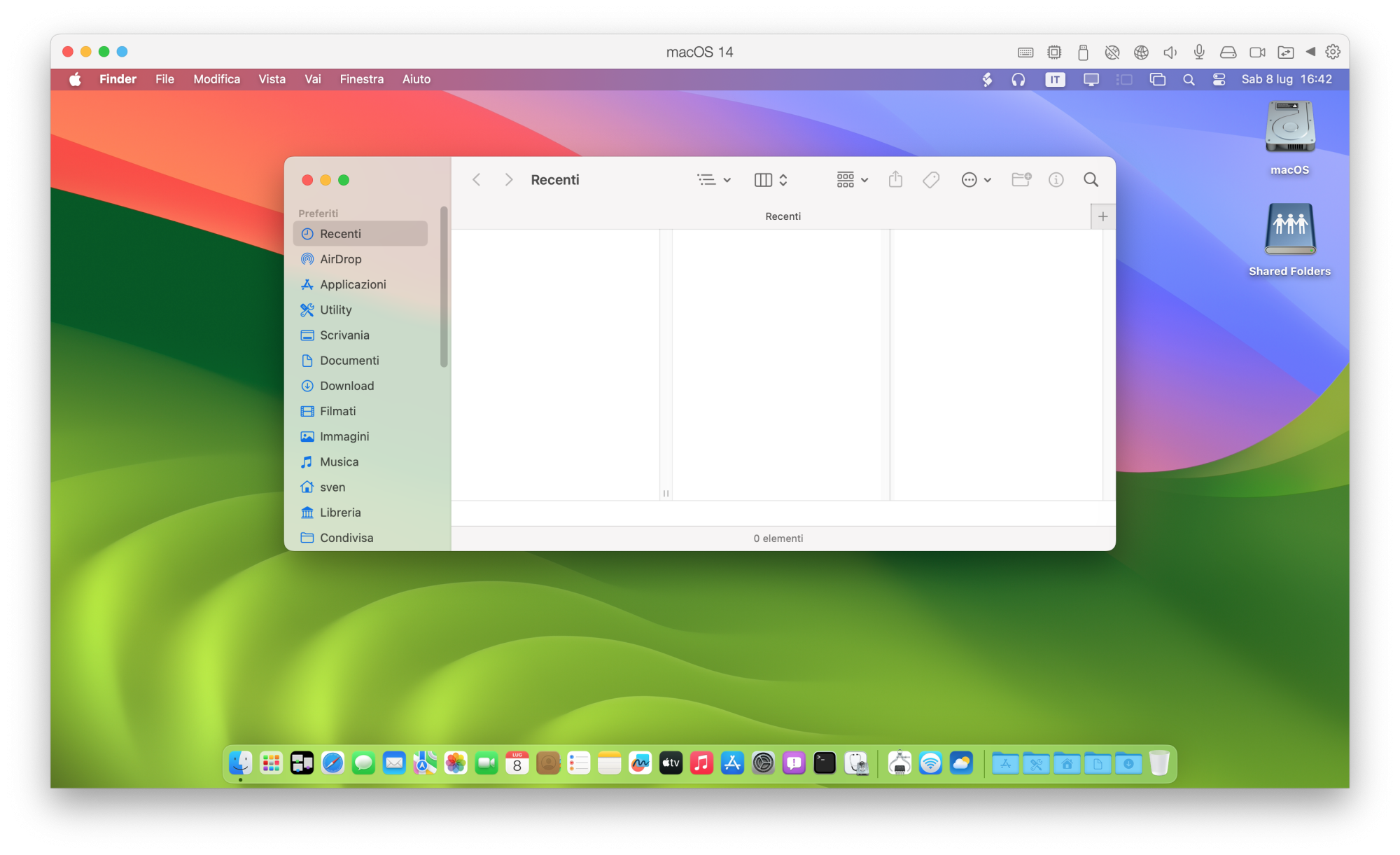
Task: Open Control Center in menu bar
Action: coord(1219,79)
